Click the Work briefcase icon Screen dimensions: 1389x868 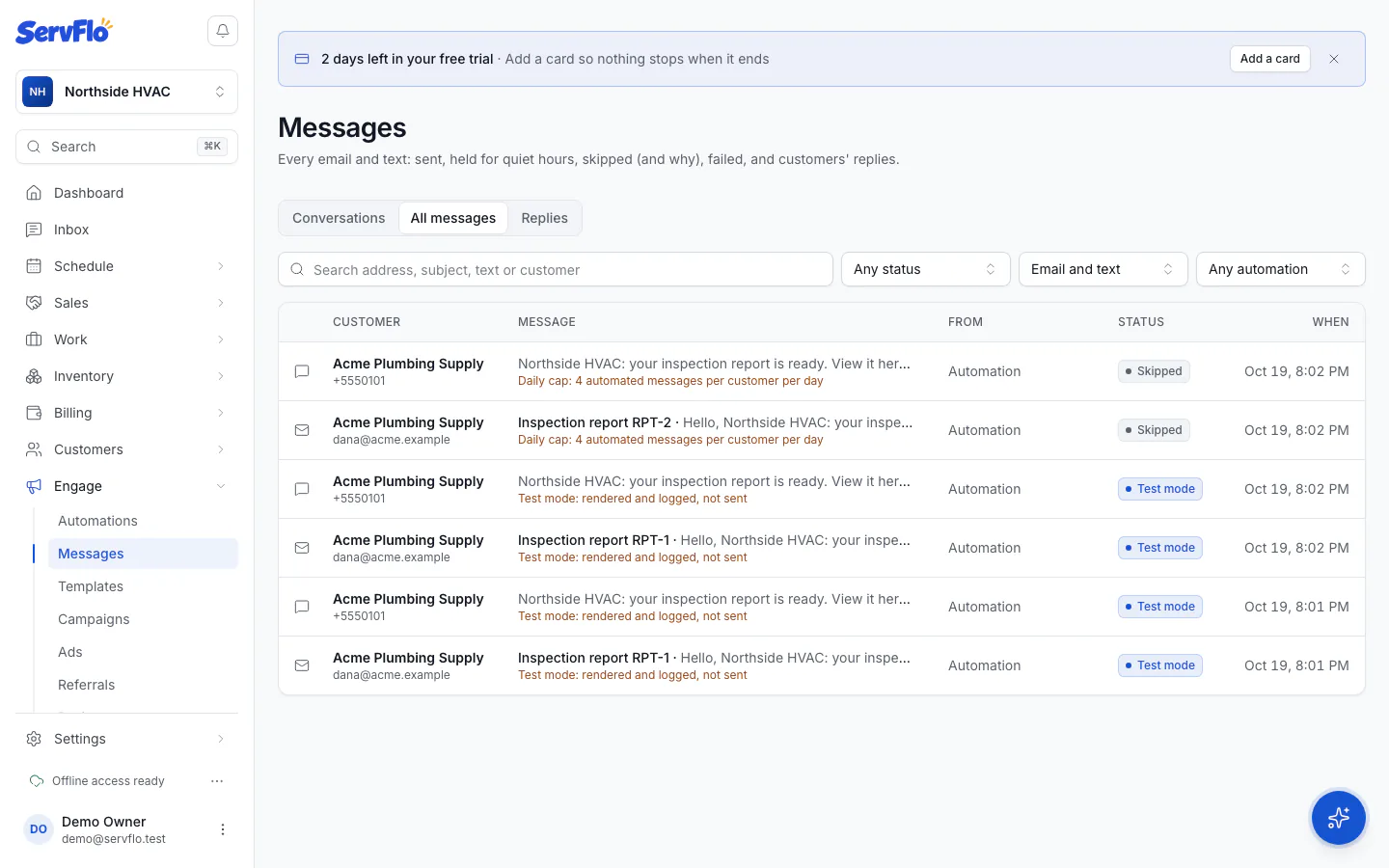[34, 339]
